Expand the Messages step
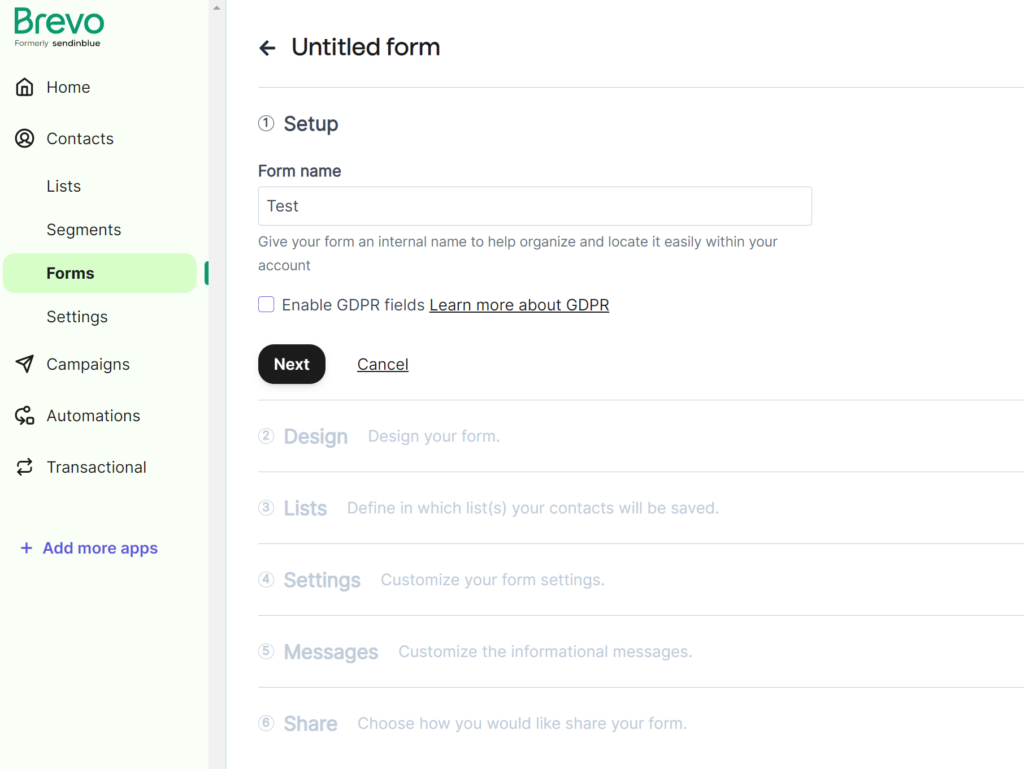The width and height of the screenshot is (1024, 769). tap(330, 652)
